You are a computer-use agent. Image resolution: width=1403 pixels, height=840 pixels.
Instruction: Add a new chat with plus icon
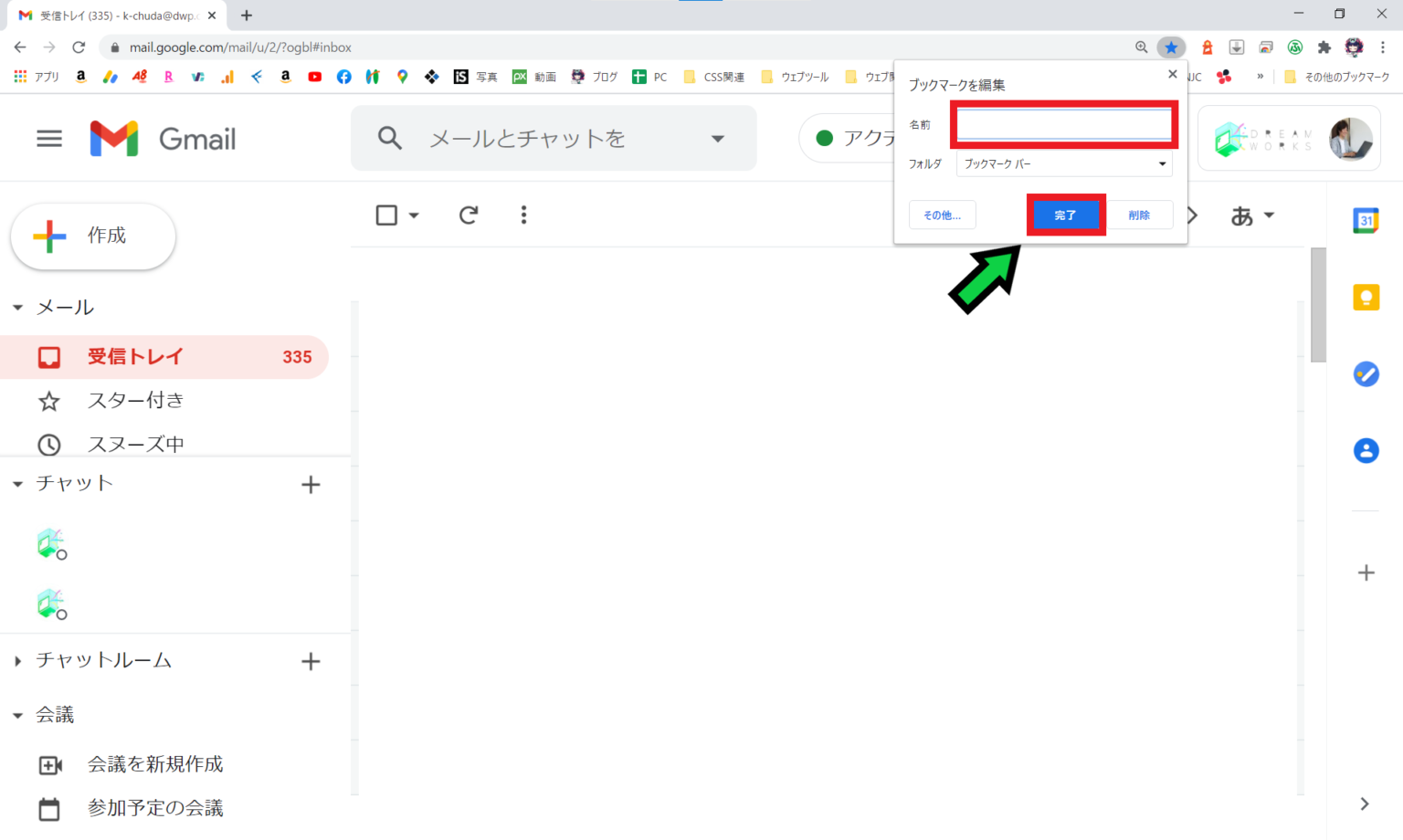[311, 485]
